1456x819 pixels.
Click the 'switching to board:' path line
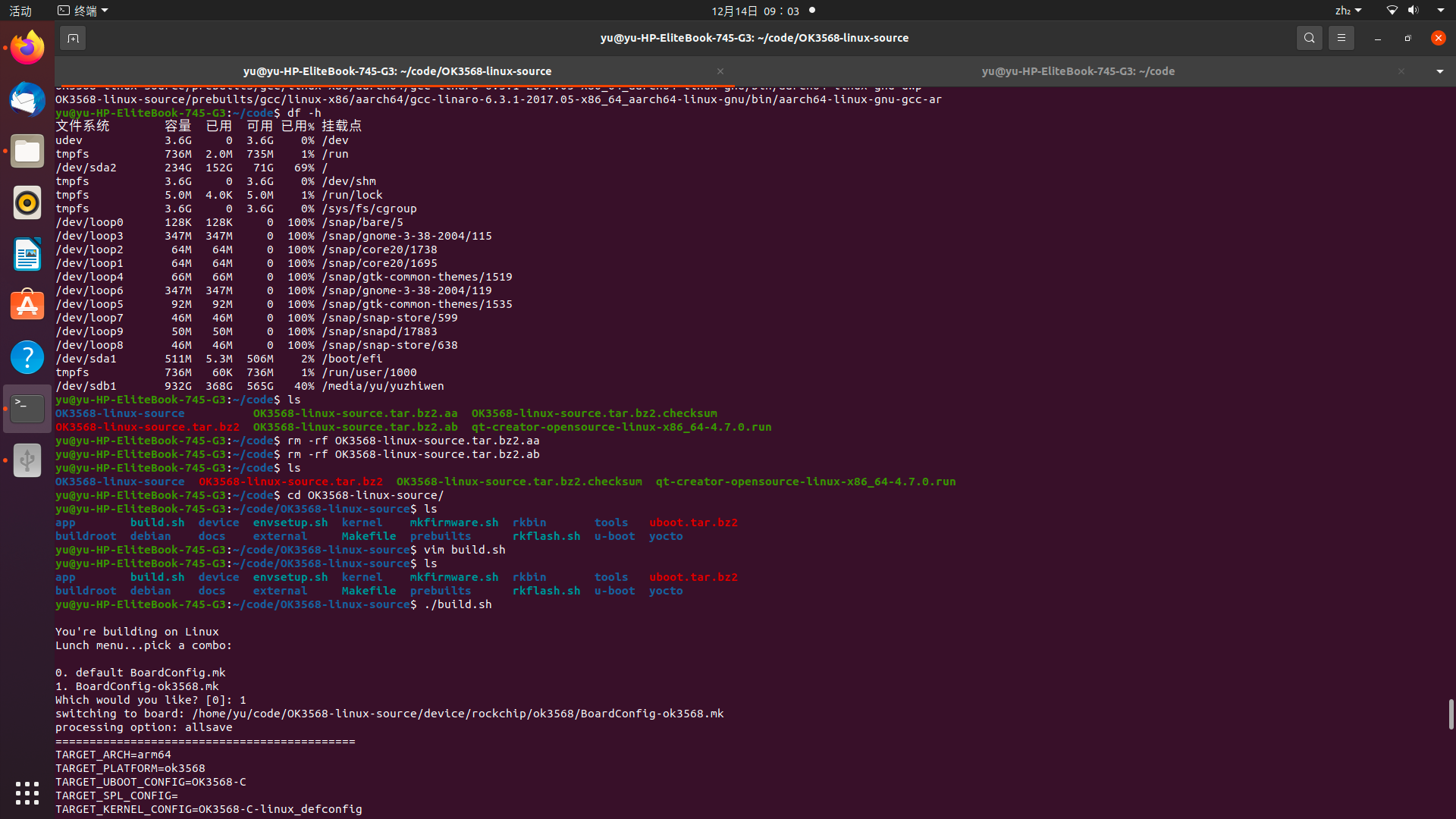390,714
